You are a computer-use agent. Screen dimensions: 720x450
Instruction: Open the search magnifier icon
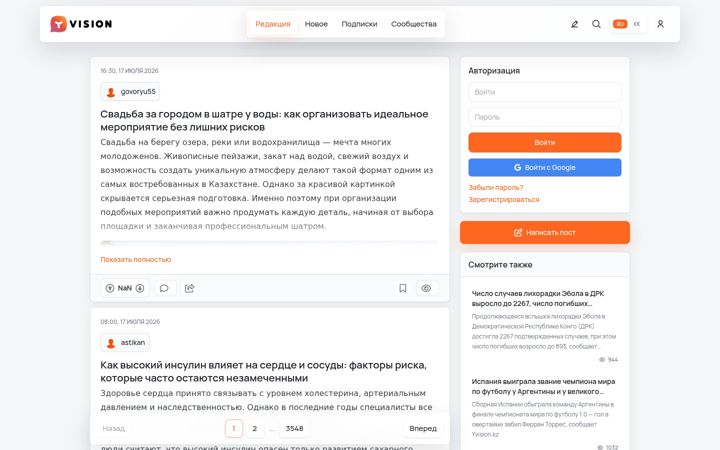tap(596, 24)
